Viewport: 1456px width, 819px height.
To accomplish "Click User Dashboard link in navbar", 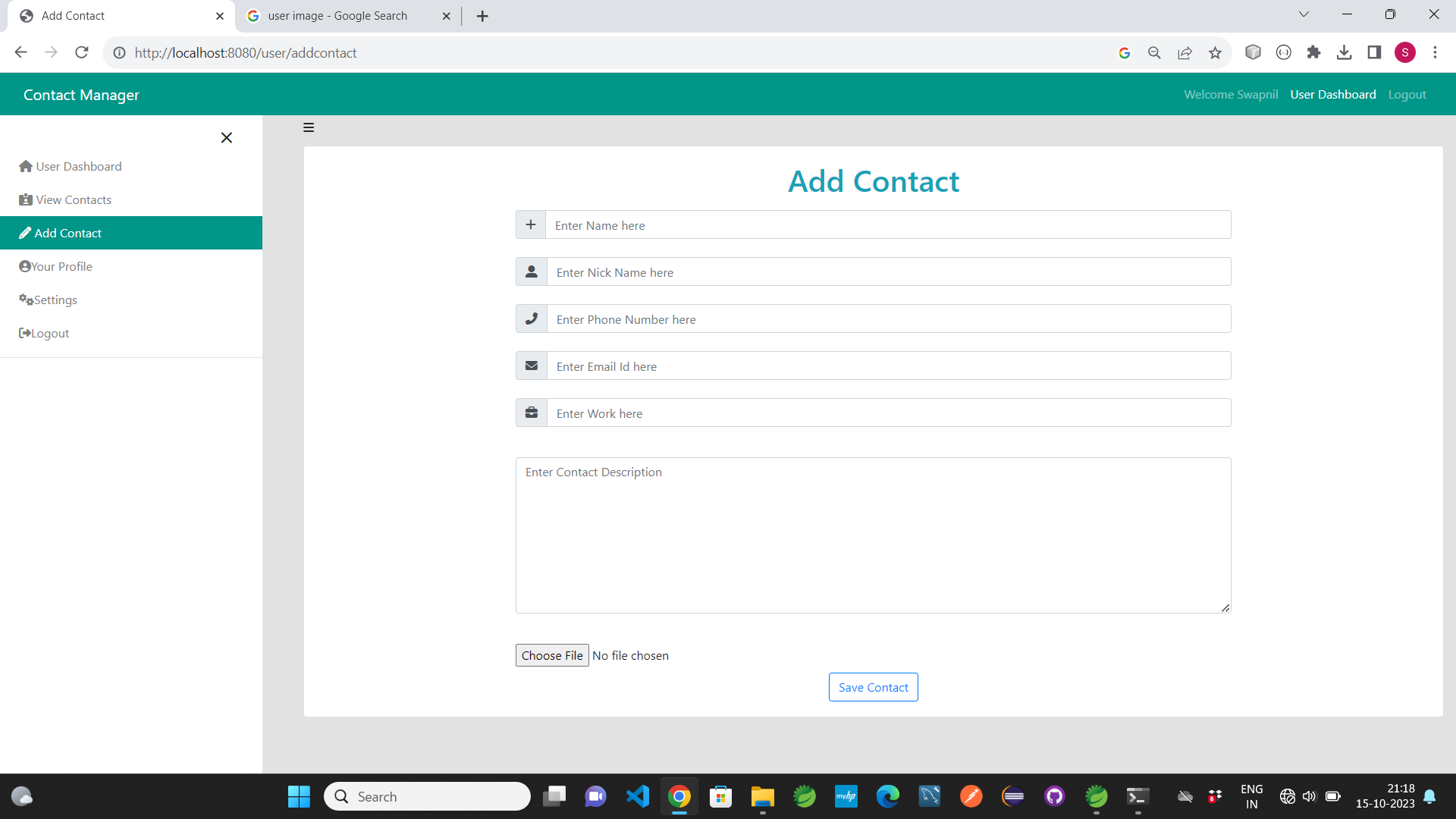I will 1332,95.
